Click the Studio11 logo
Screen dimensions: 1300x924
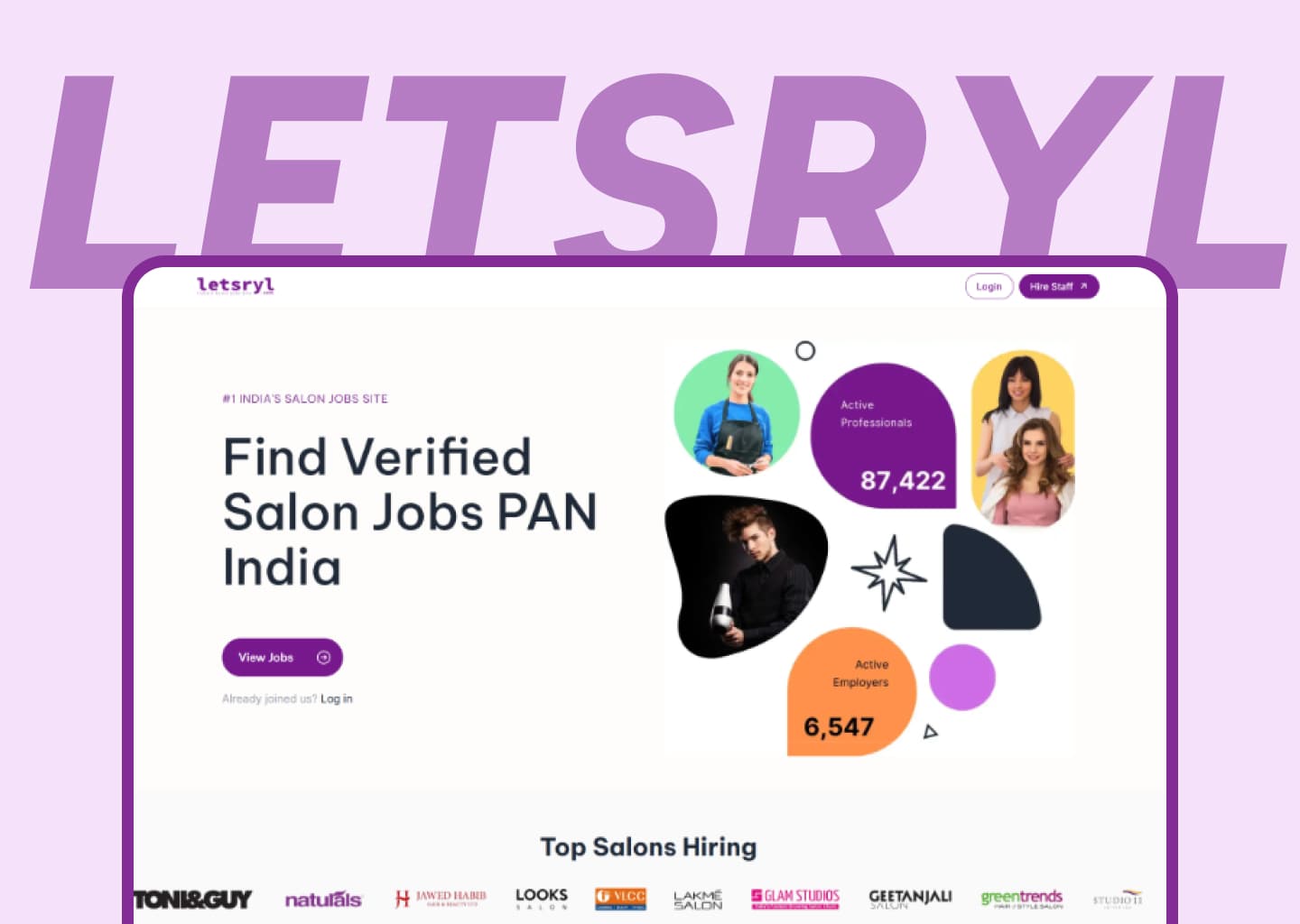[x=1118, y=900]
